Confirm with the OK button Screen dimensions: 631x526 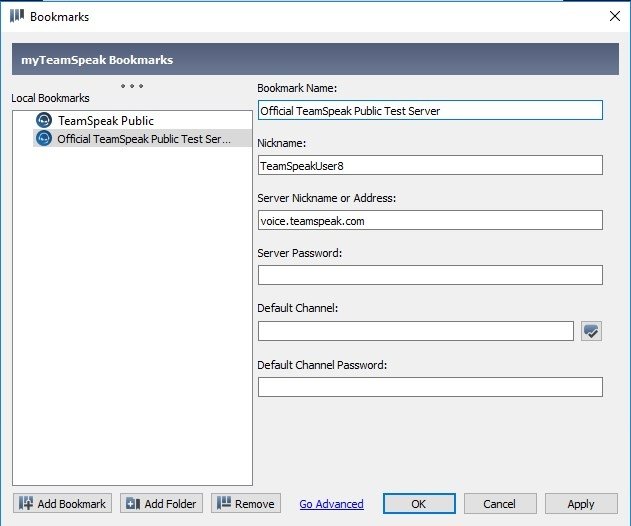[419, 503]
